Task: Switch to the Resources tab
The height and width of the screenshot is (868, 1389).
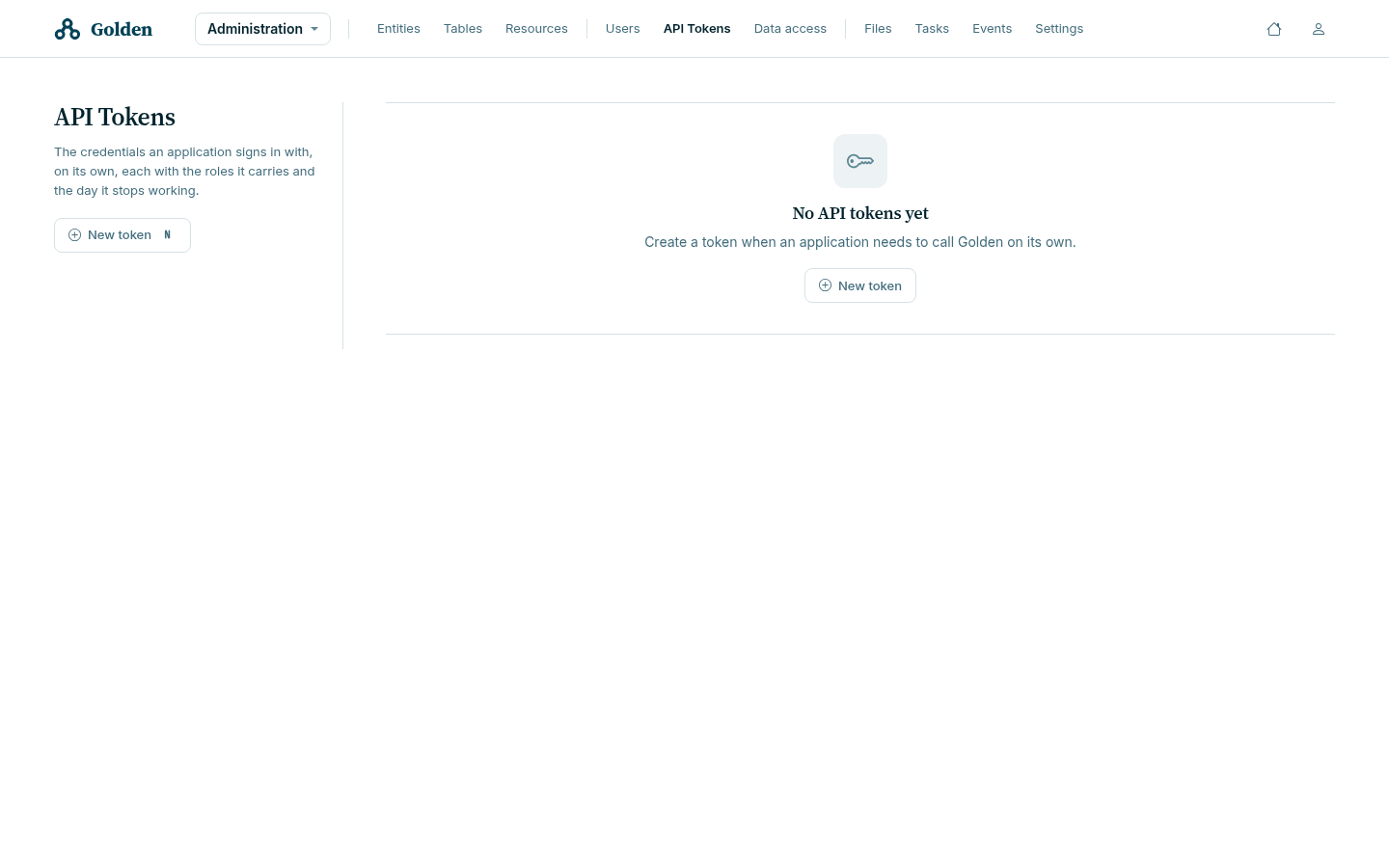Action: 536,29
